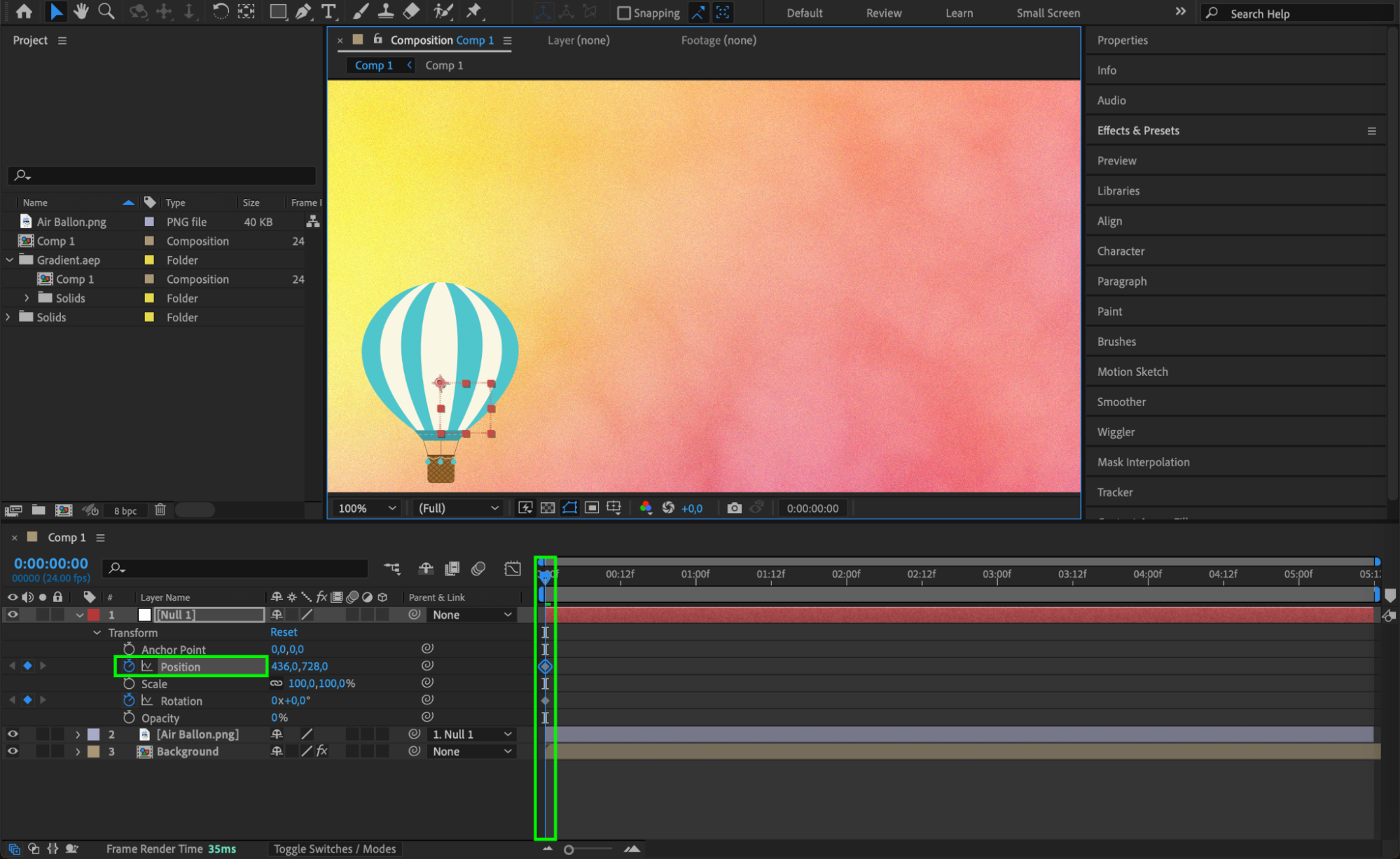Image resolution: width=1400 pixels, height=859 pixels.
Task: Open the 100% magnification dropdown
Action: pos(367,508)
